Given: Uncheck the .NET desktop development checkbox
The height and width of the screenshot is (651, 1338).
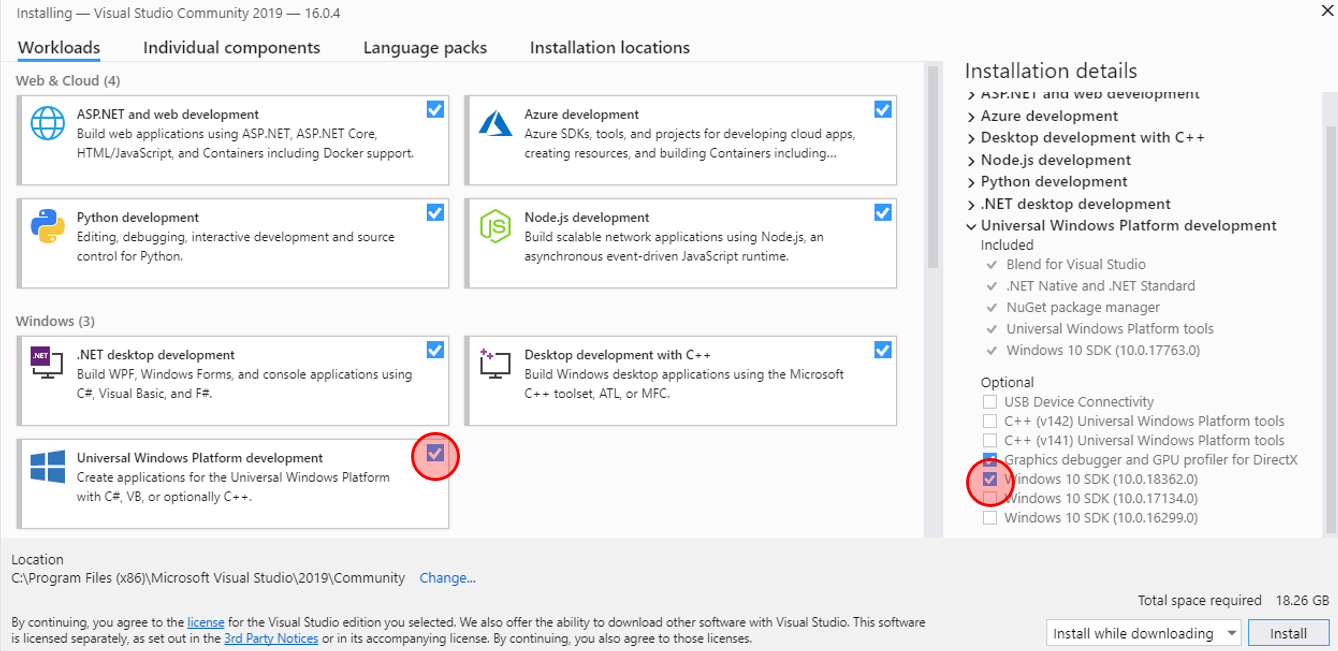Looking at the screenshot, I should click(435, 349).
